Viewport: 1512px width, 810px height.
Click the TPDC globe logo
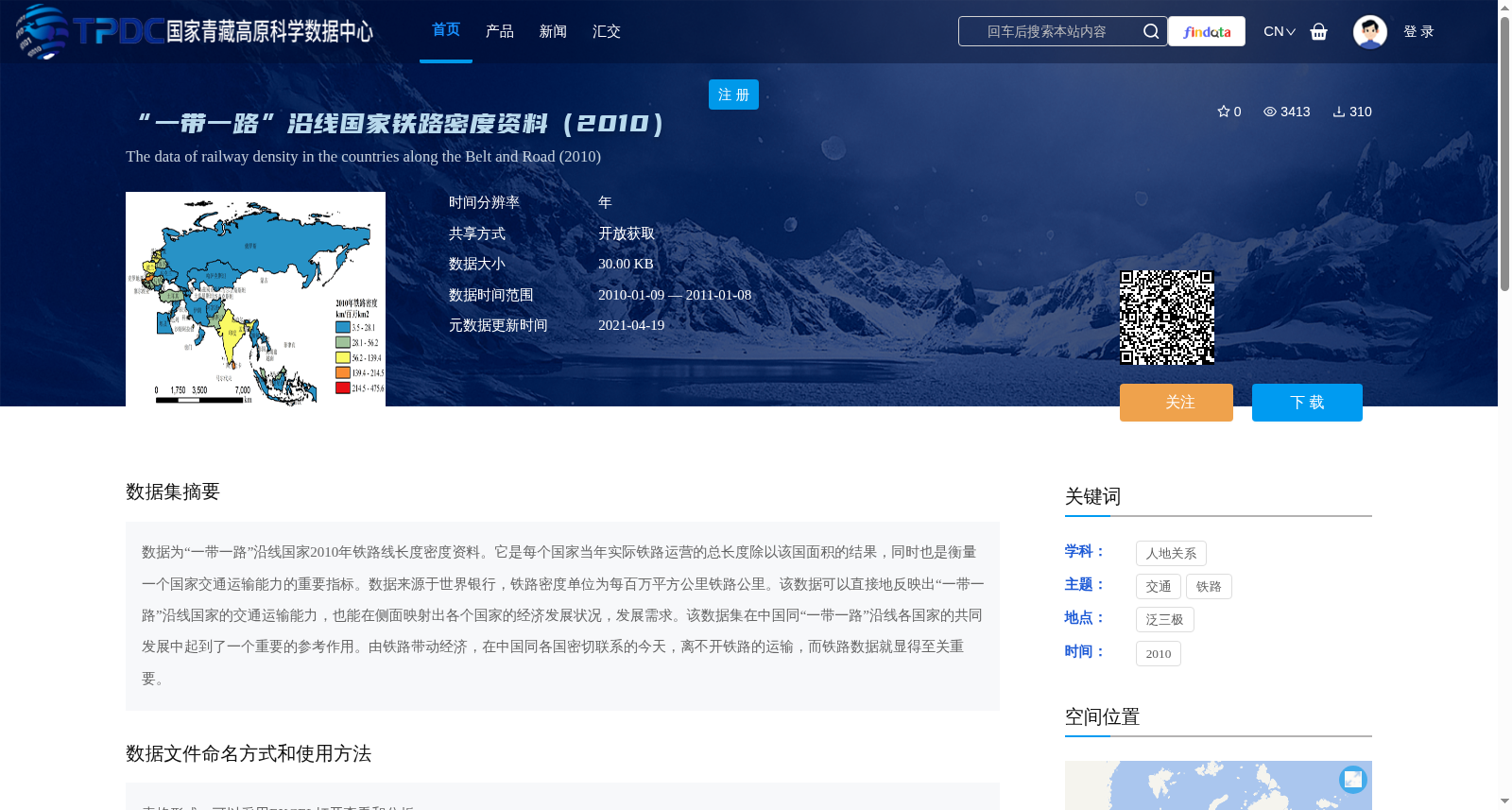point(43,31)
